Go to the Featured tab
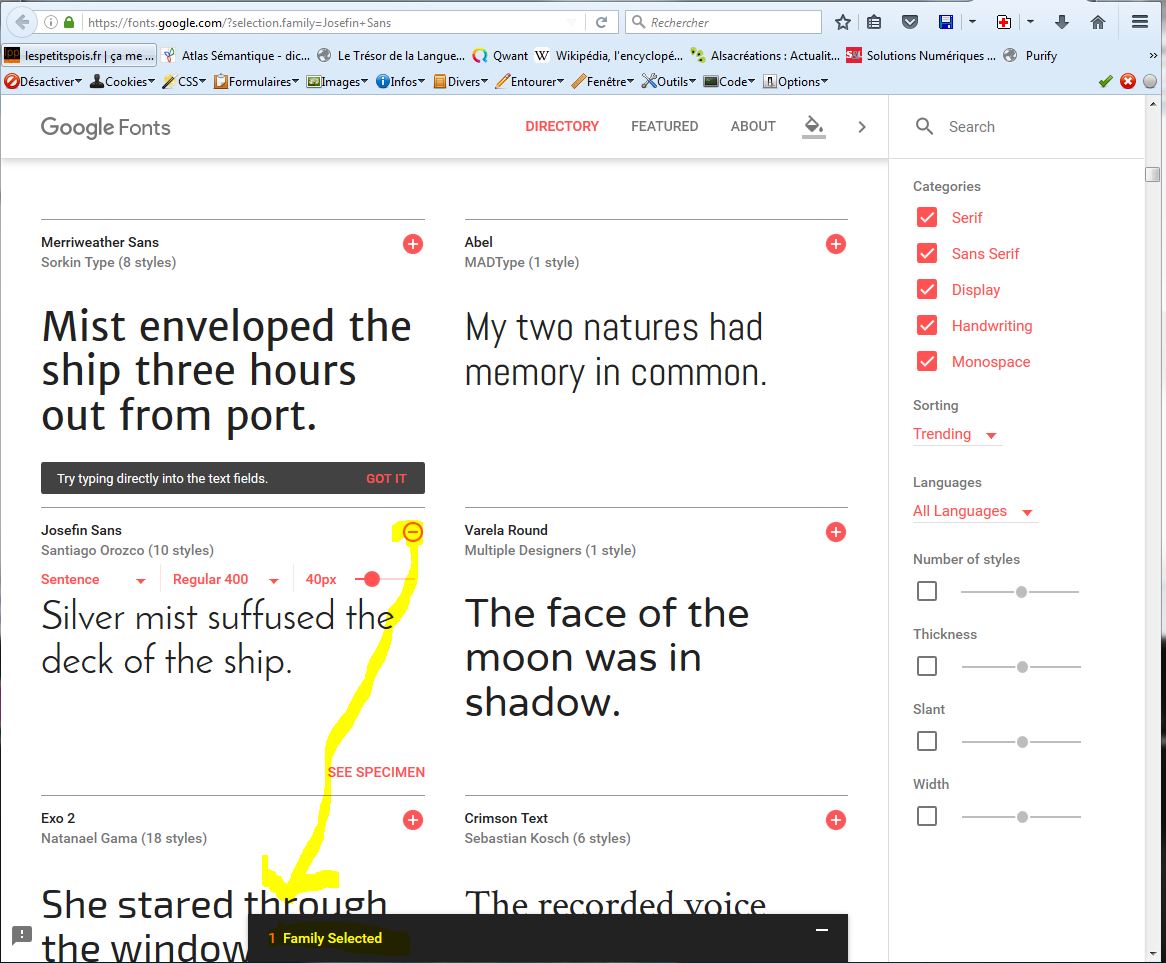Screen dimensions: 1166x963 click(x=664, y=126)
